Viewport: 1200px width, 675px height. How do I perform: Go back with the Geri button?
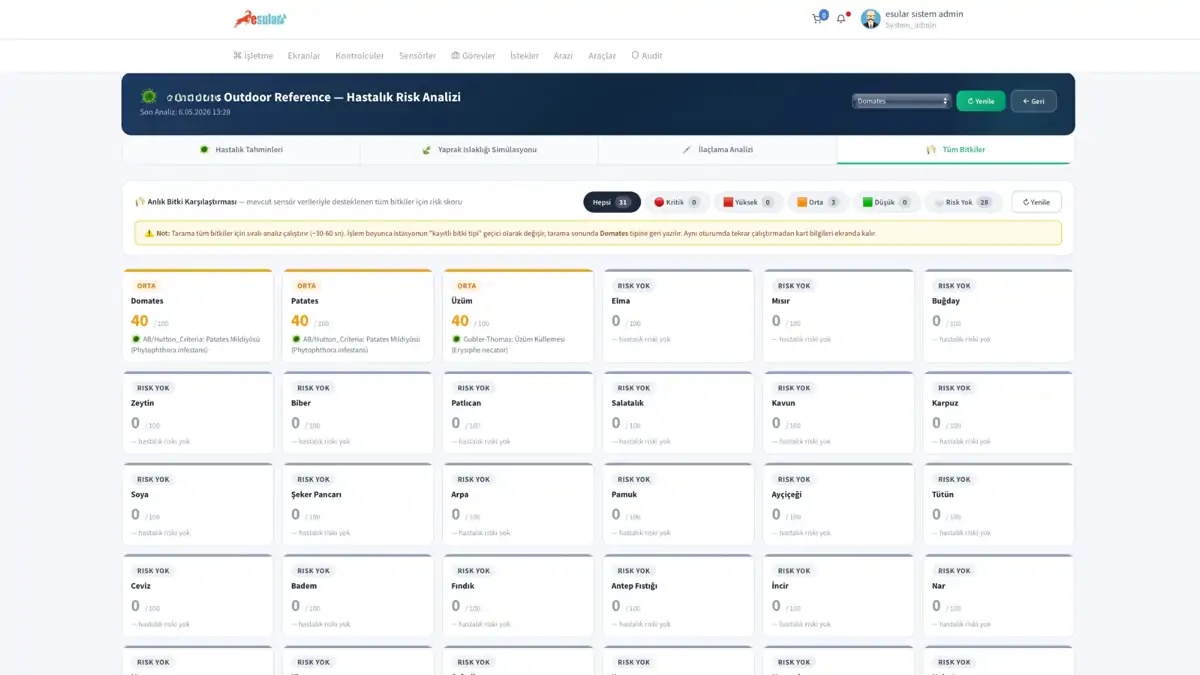coord(1034,101)
